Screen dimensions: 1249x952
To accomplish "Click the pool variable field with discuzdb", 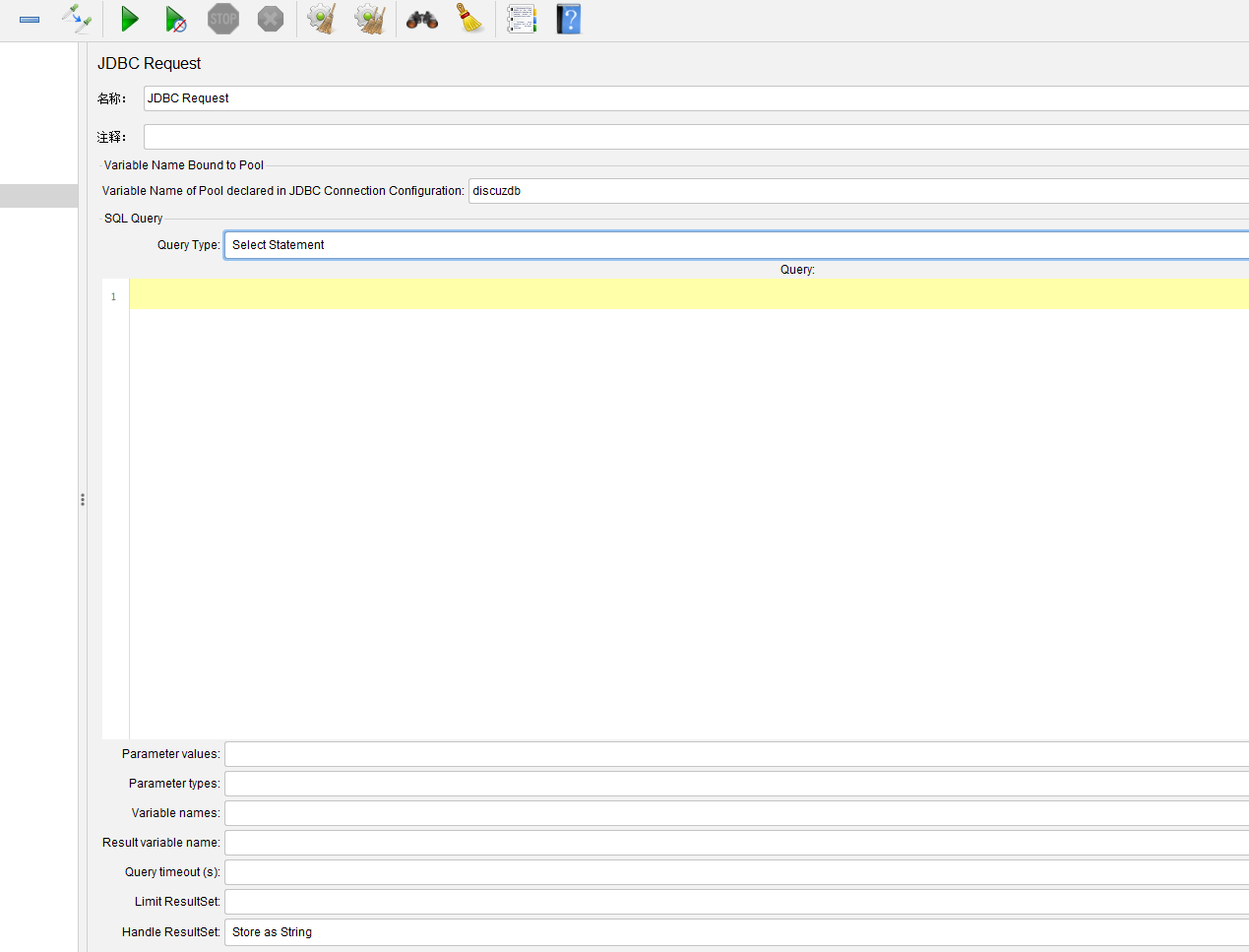I will (858, 191).
